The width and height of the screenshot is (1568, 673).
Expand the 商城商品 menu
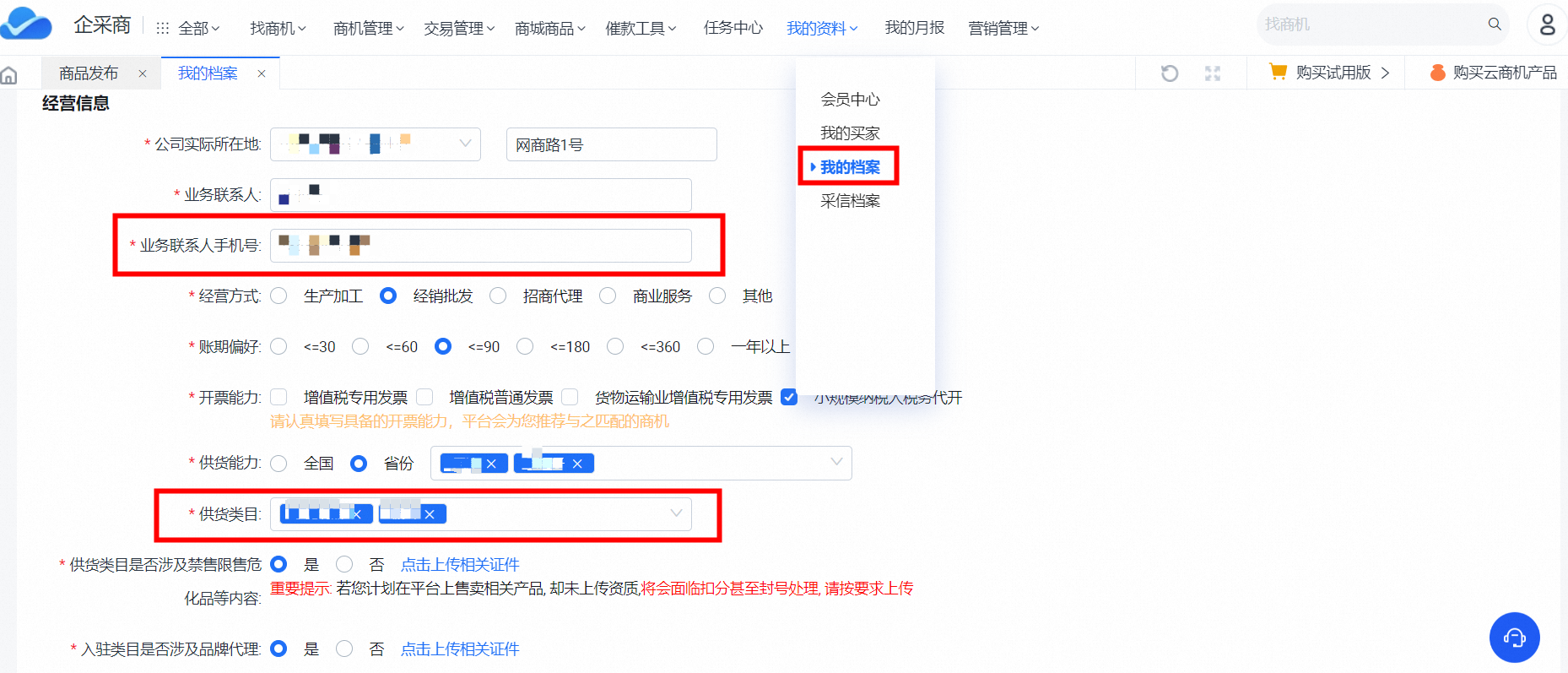pyautogui.click(x=550, y=29)
